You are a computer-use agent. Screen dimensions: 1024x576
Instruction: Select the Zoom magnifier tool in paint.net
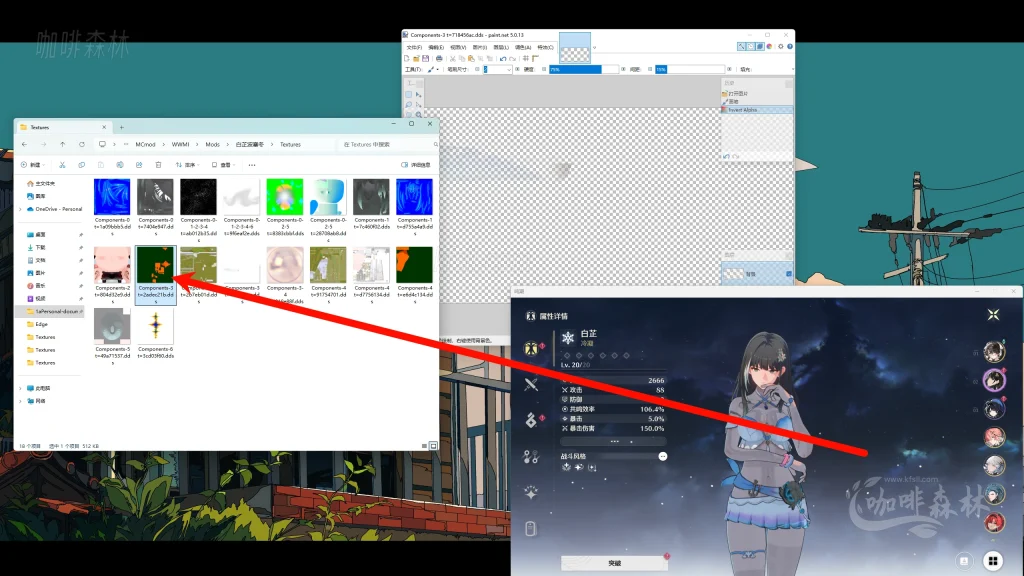click(419, 114)
